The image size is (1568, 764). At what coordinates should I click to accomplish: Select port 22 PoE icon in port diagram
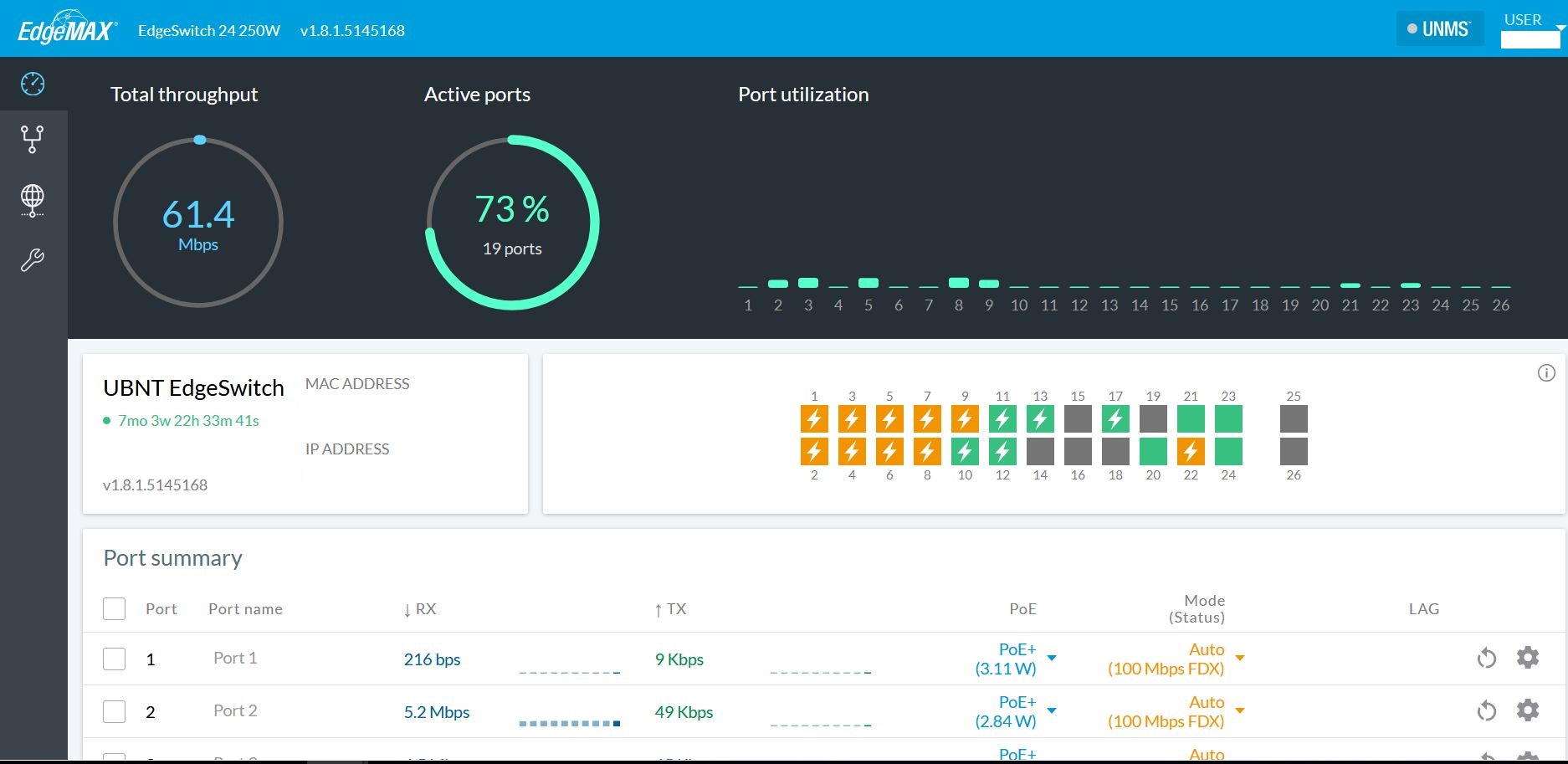(x=1191, y=452)
